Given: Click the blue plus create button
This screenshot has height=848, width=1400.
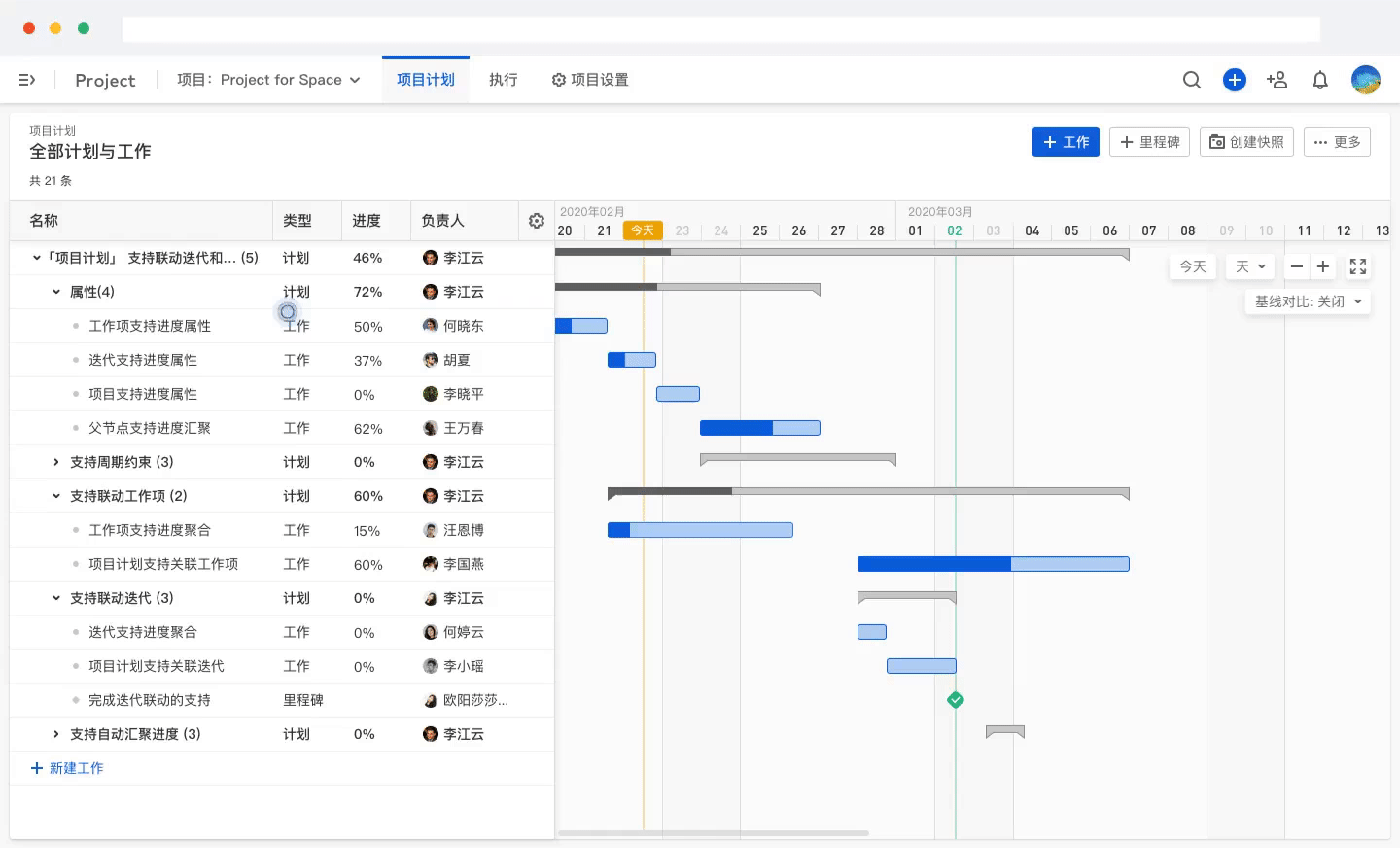Looking at the screenshot, I should [1235, 80].
